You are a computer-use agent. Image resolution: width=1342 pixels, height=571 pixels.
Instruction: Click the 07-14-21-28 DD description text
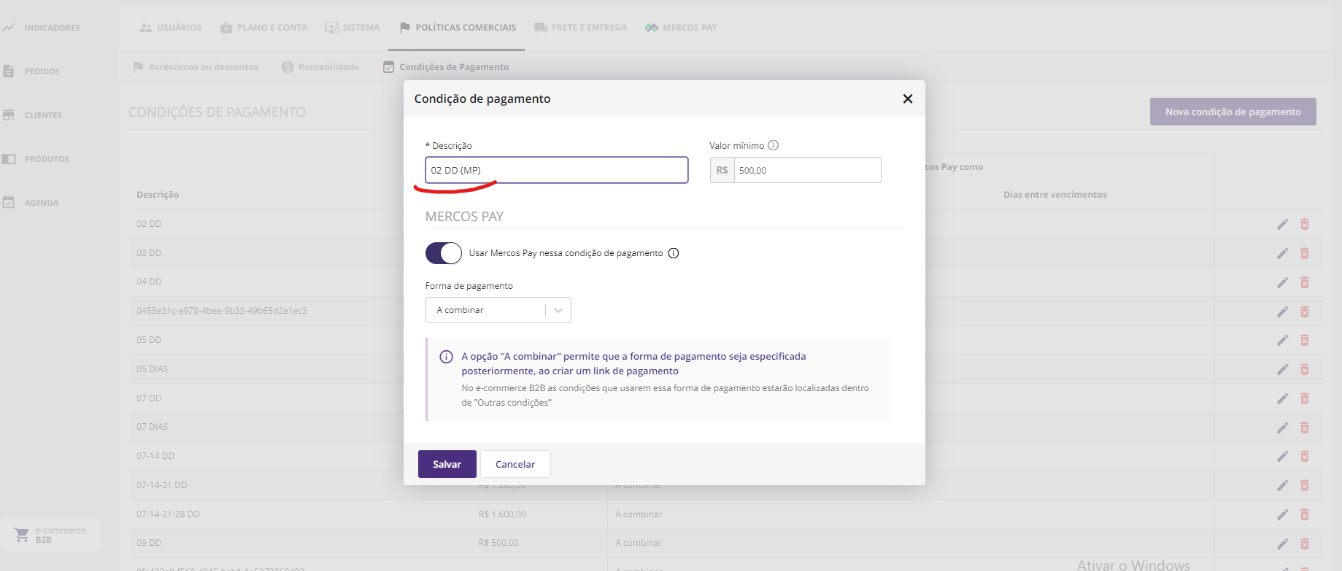pyautogui.click(x=168, y=514)
